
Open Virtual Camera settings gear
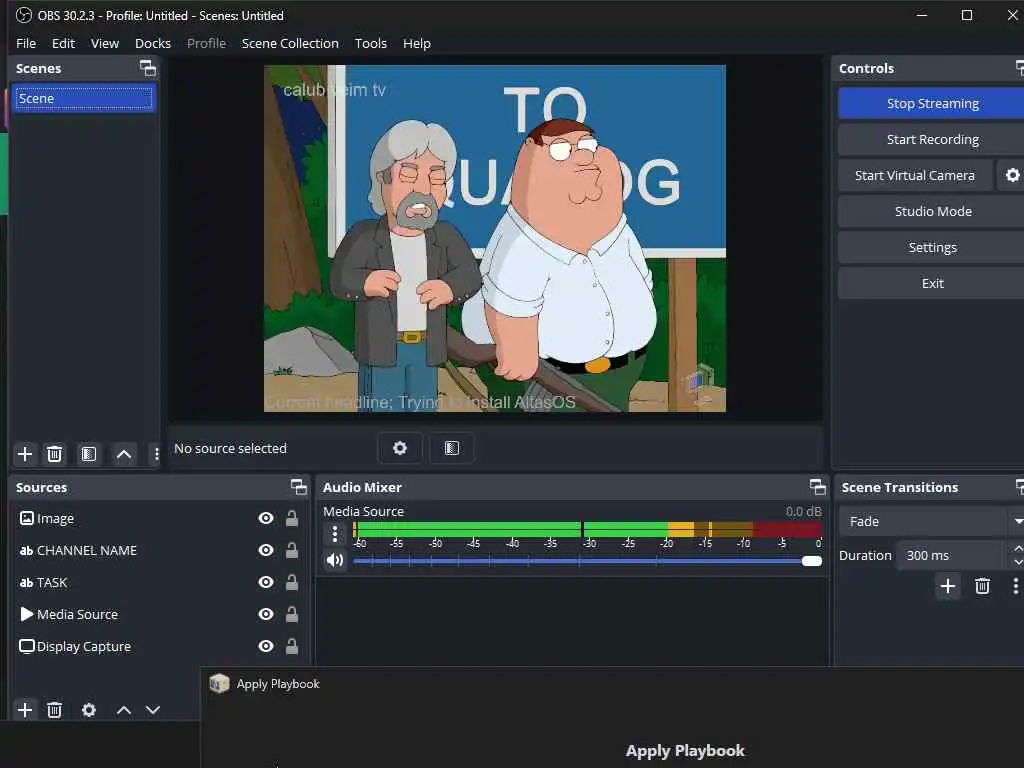coord(1012,175)
